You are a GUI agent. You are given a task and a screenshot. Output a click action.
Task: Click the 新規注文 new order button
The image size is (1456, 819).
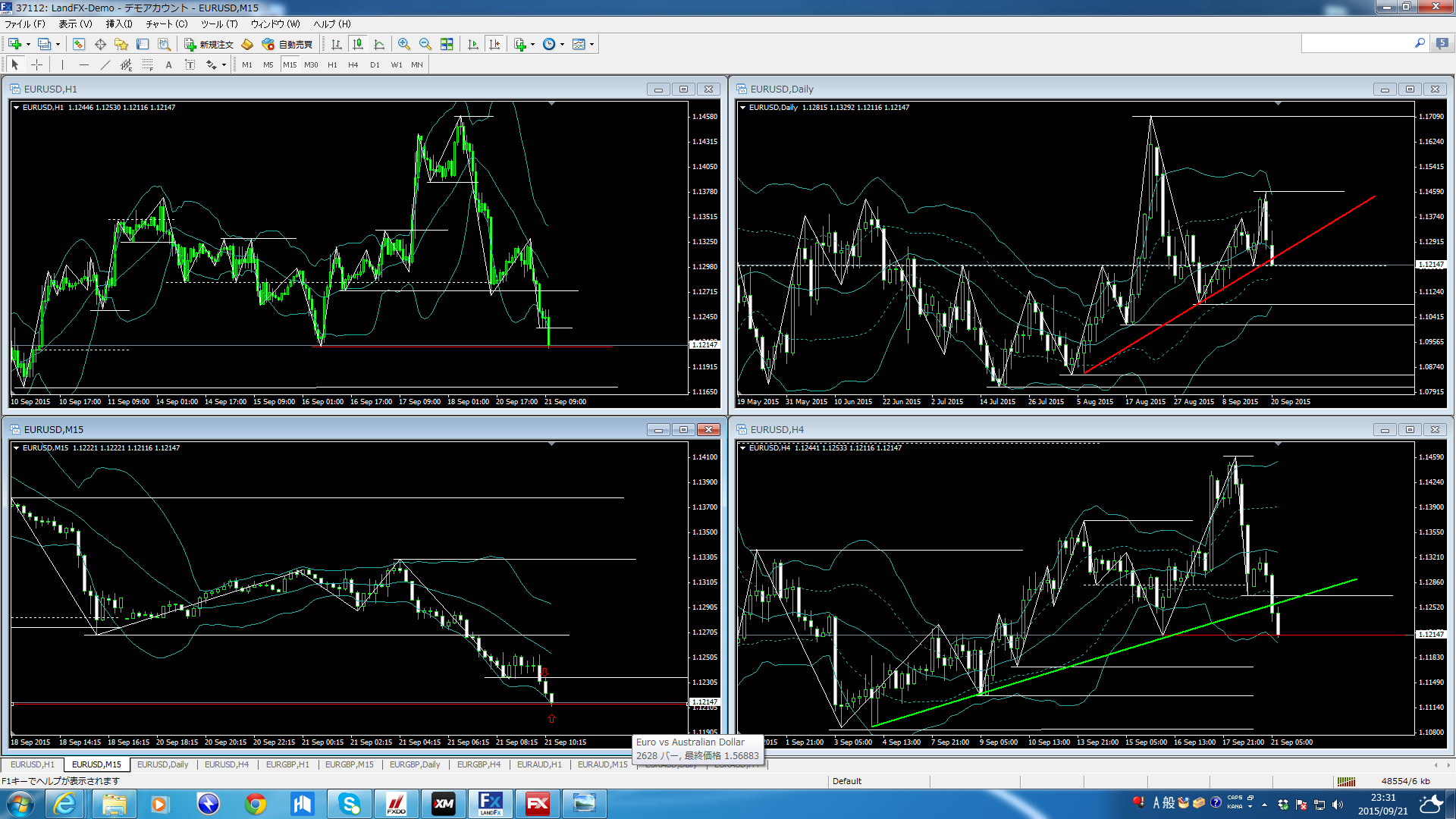(209, 44)
